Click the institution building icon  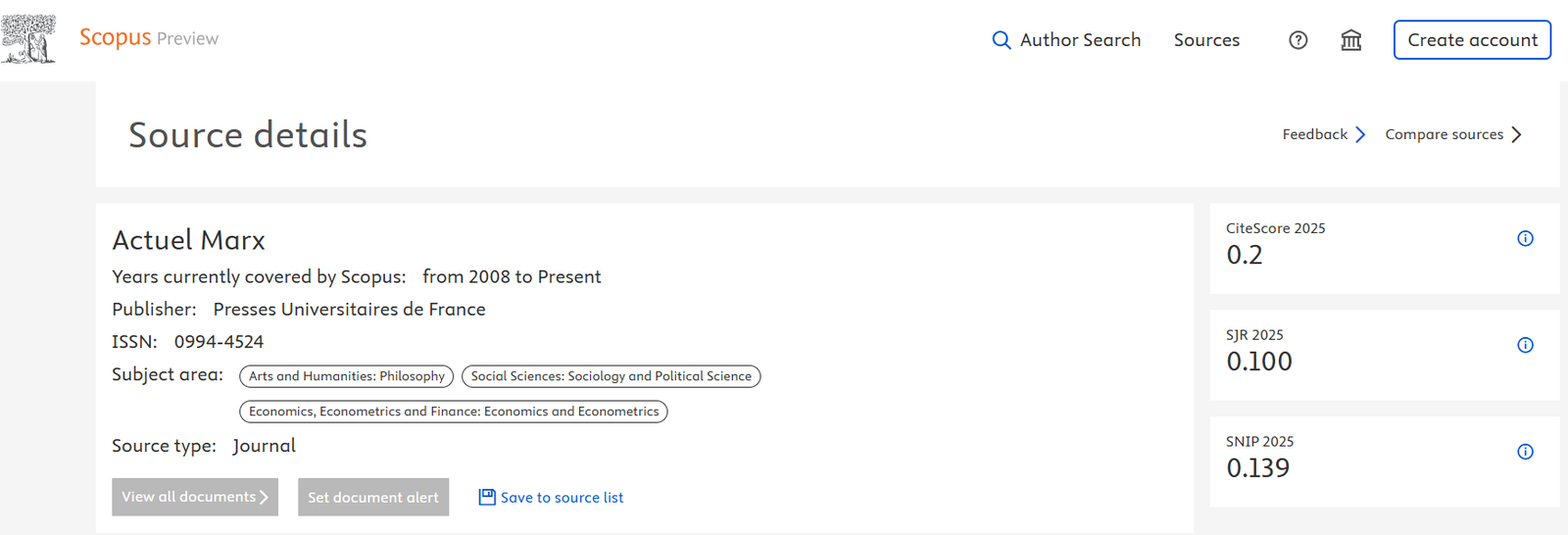(x=1351, y=40)
